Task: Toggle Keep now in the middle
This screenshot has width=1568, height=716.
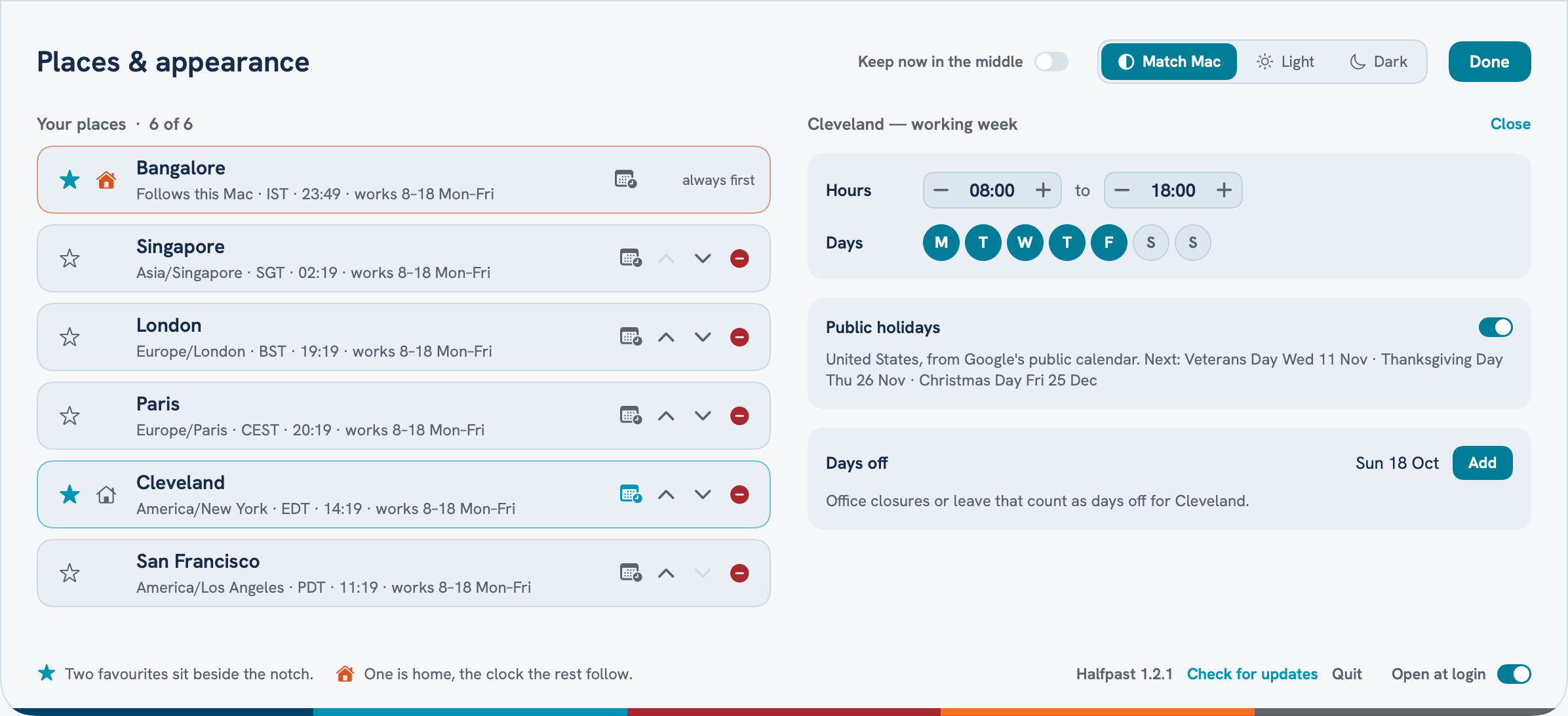Action: [1051, 62]
